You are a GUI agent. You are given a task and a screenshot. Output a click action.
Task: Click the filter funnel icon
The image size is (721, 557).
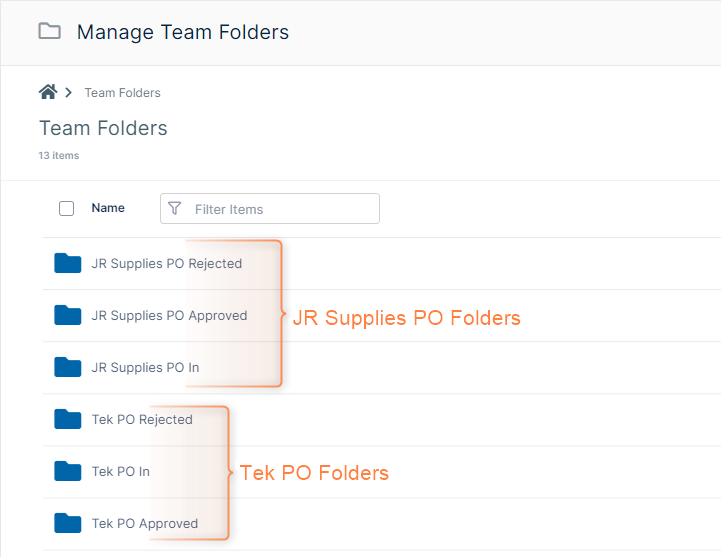pos(175,209)
